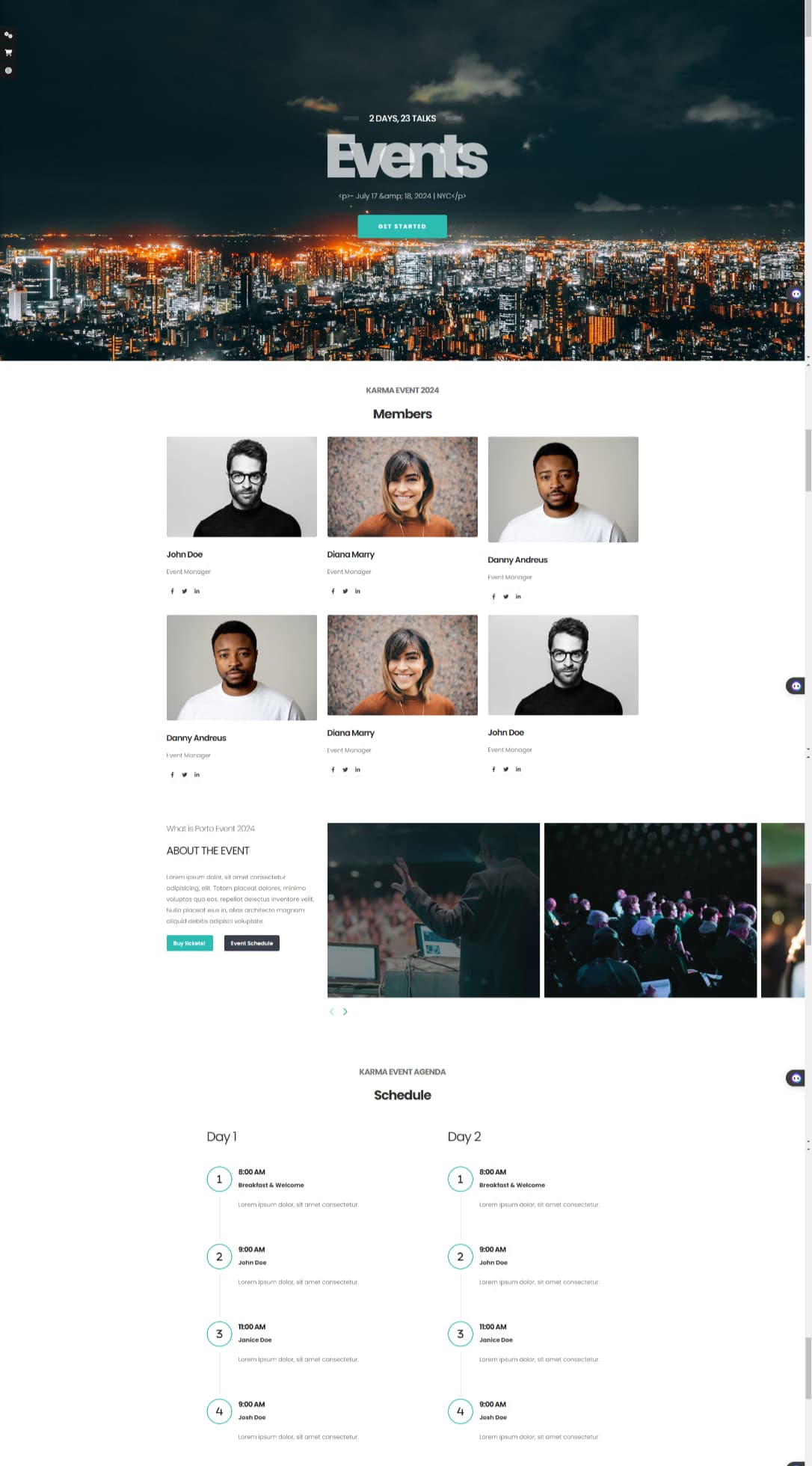Screen dimensions: 812x1466
Task: Open the settings gears icon in sidebar
Action: 8,35
